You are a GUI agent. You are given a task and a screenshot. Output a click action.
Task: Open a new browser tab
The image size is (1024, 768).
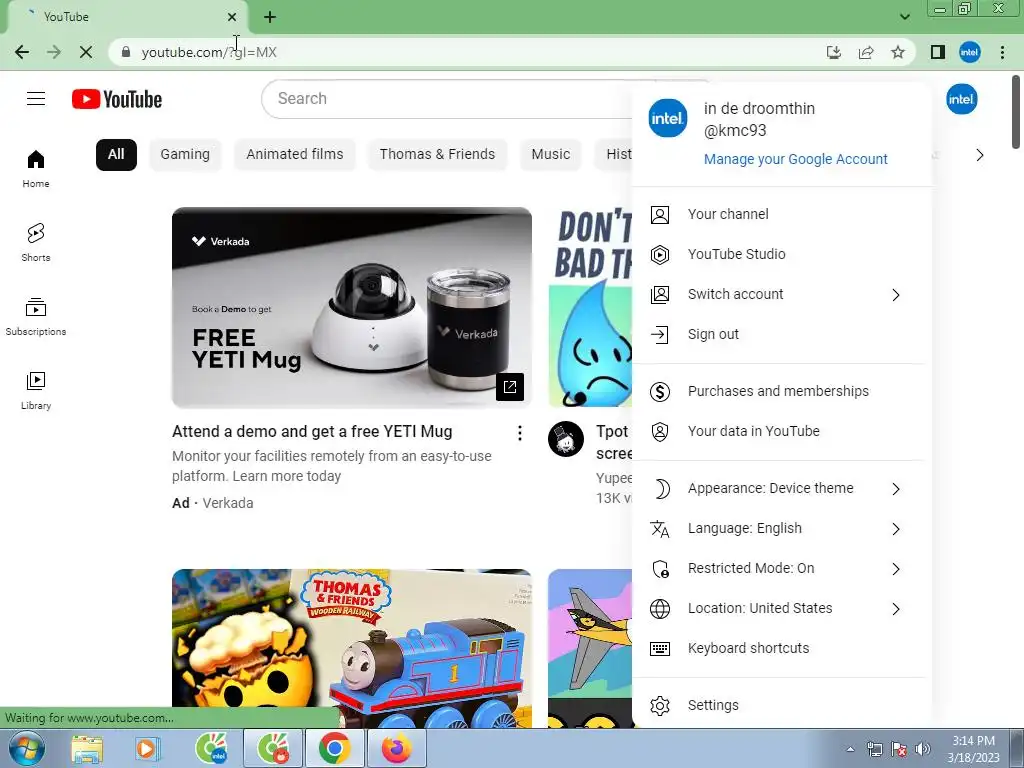coord(270,17)
